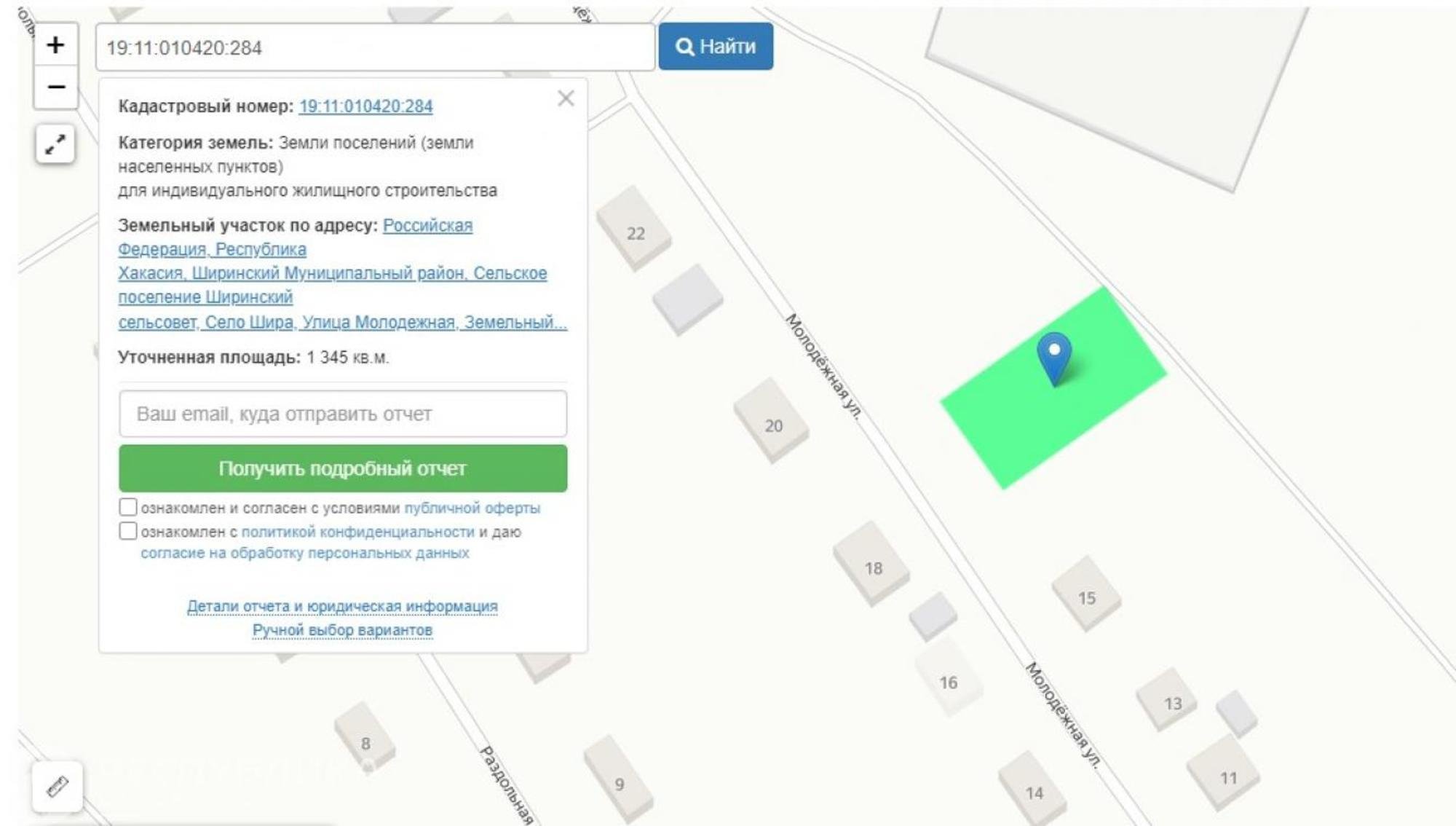Open the публичной оферты link
This screenshot has width=1456, height=826.
click(x=472, y=508)
